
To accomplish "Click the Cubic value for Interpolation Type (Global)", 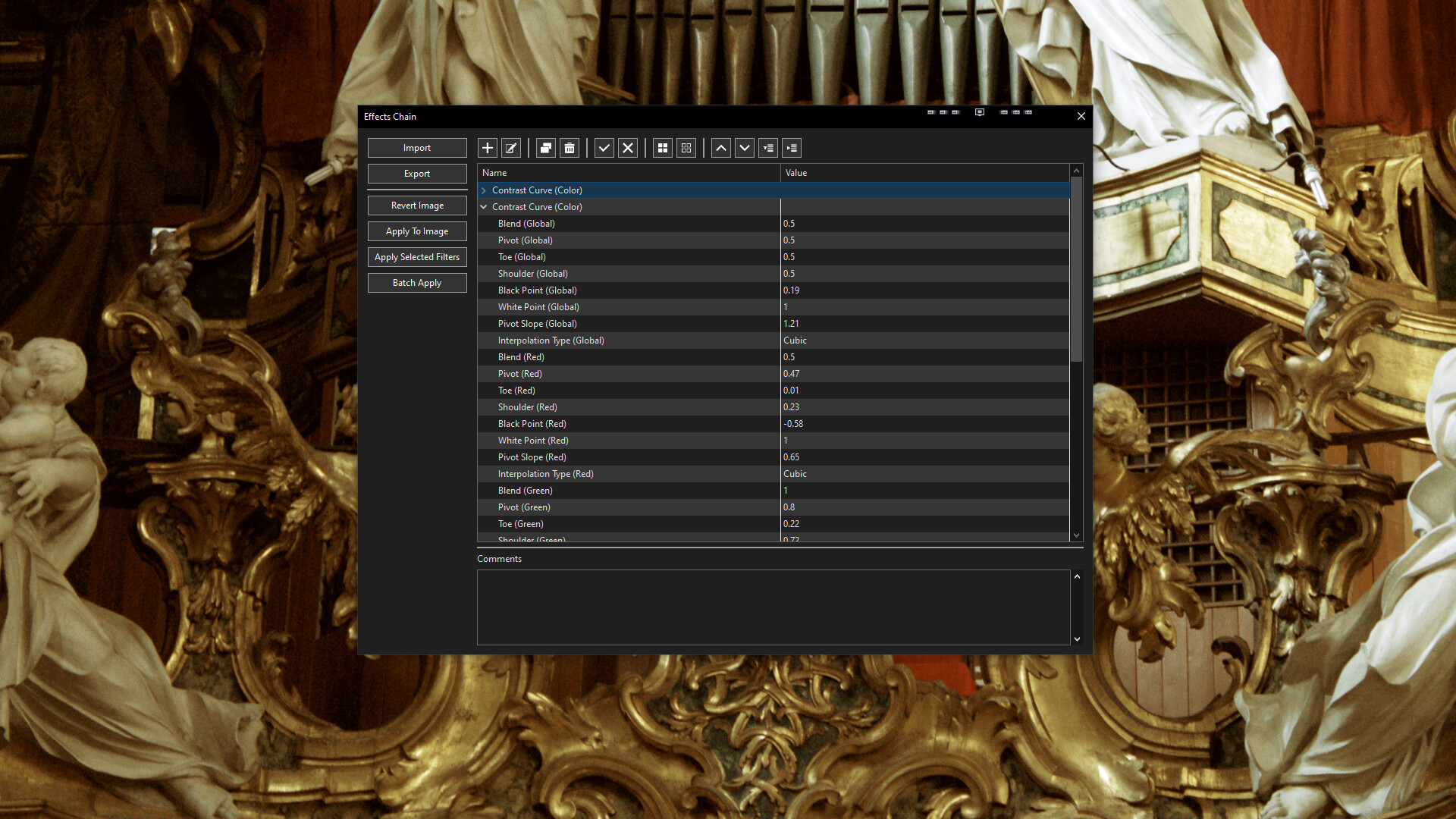I will tap(795, 340).
